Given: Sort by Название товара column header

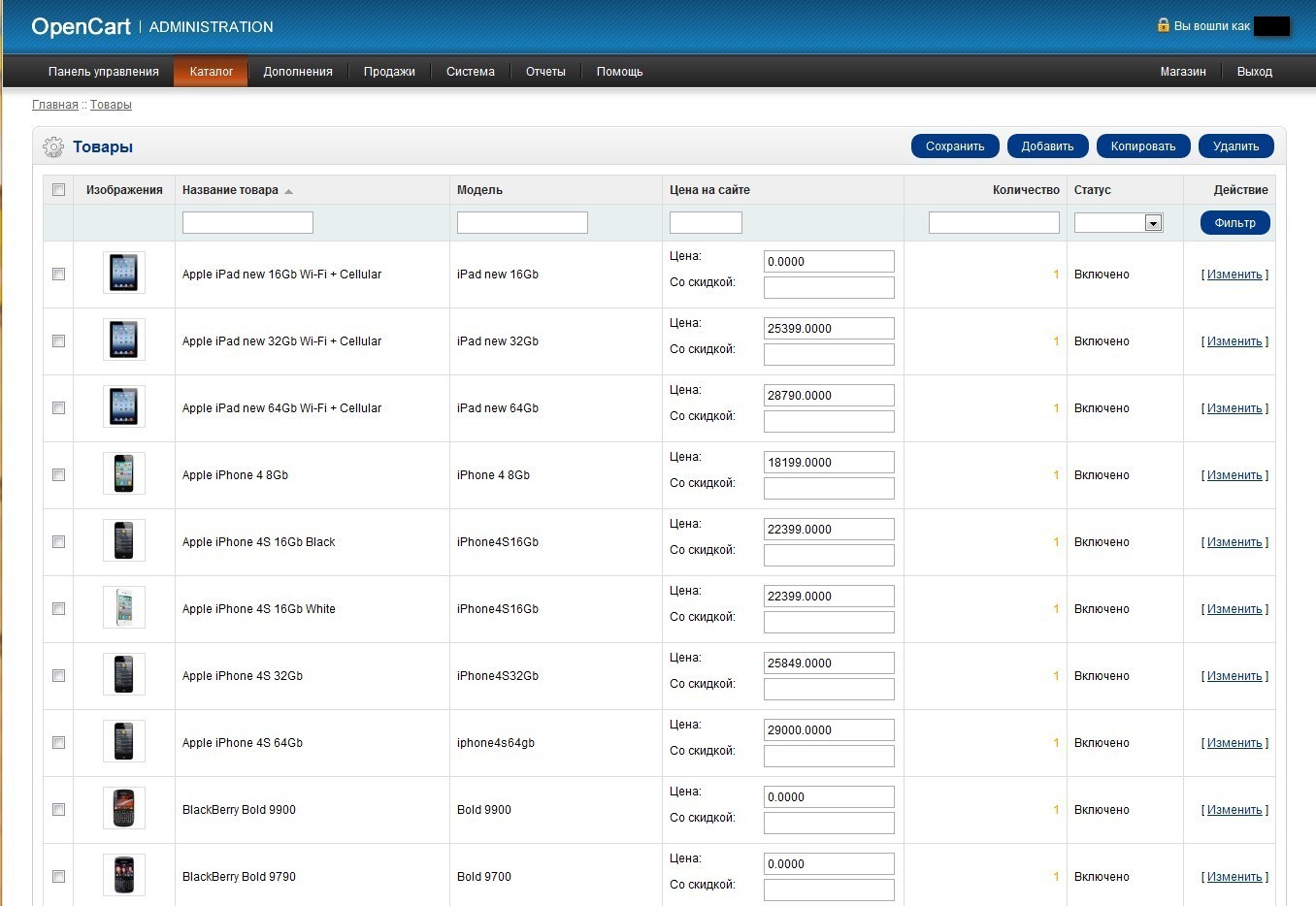Looking at the screenshot, I should [230, 190].
